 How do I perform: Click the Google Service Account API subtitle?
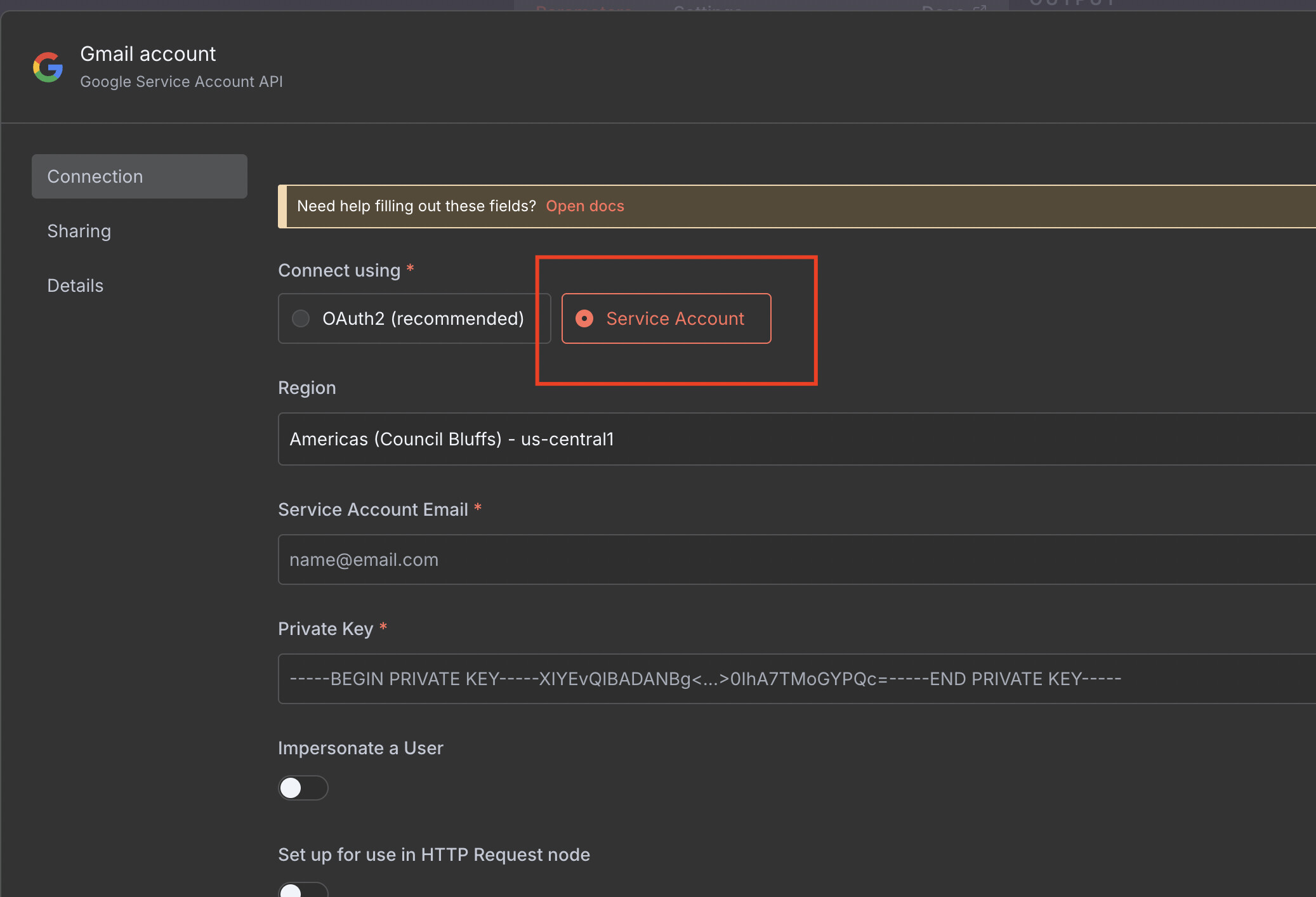click(x=181, y=82)
